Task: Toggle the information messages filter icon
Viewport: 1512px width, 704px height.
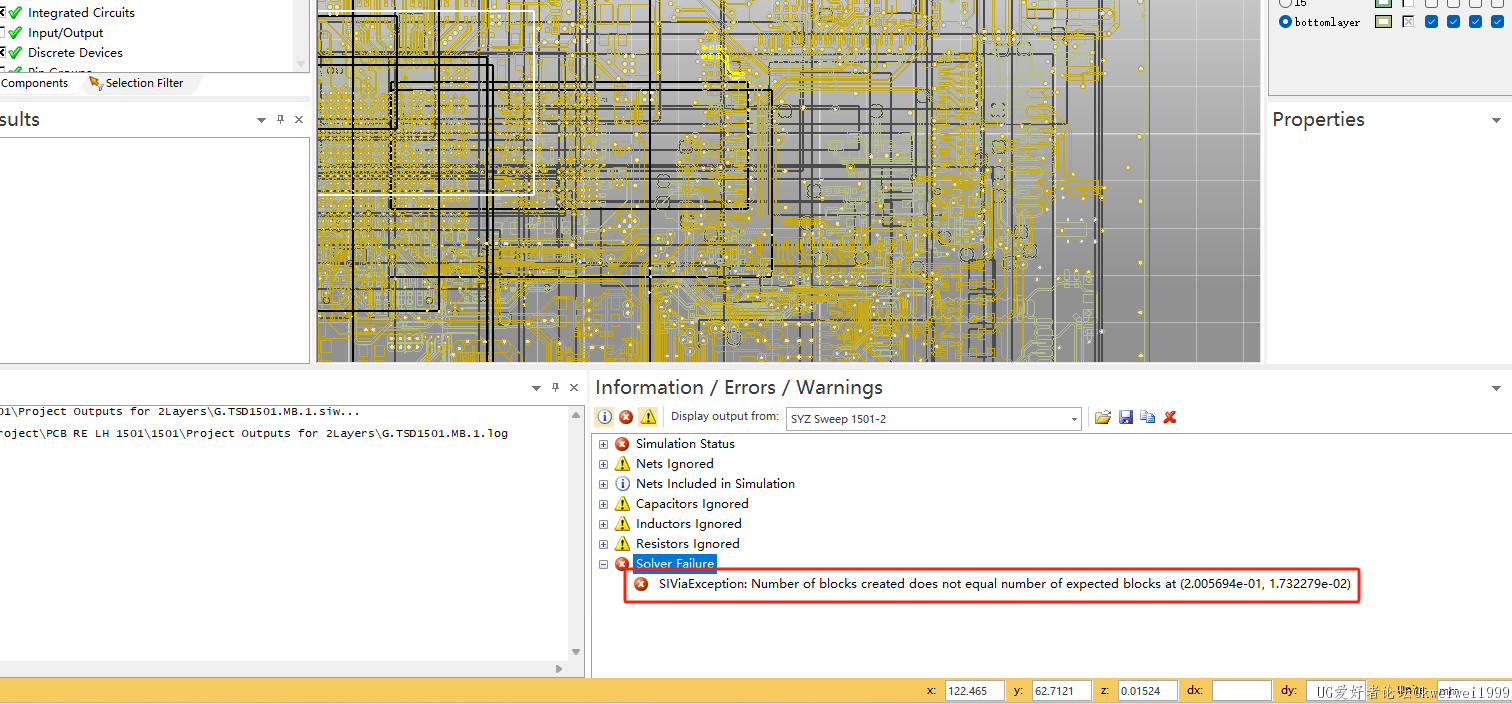Action: [x=605, y=417]
